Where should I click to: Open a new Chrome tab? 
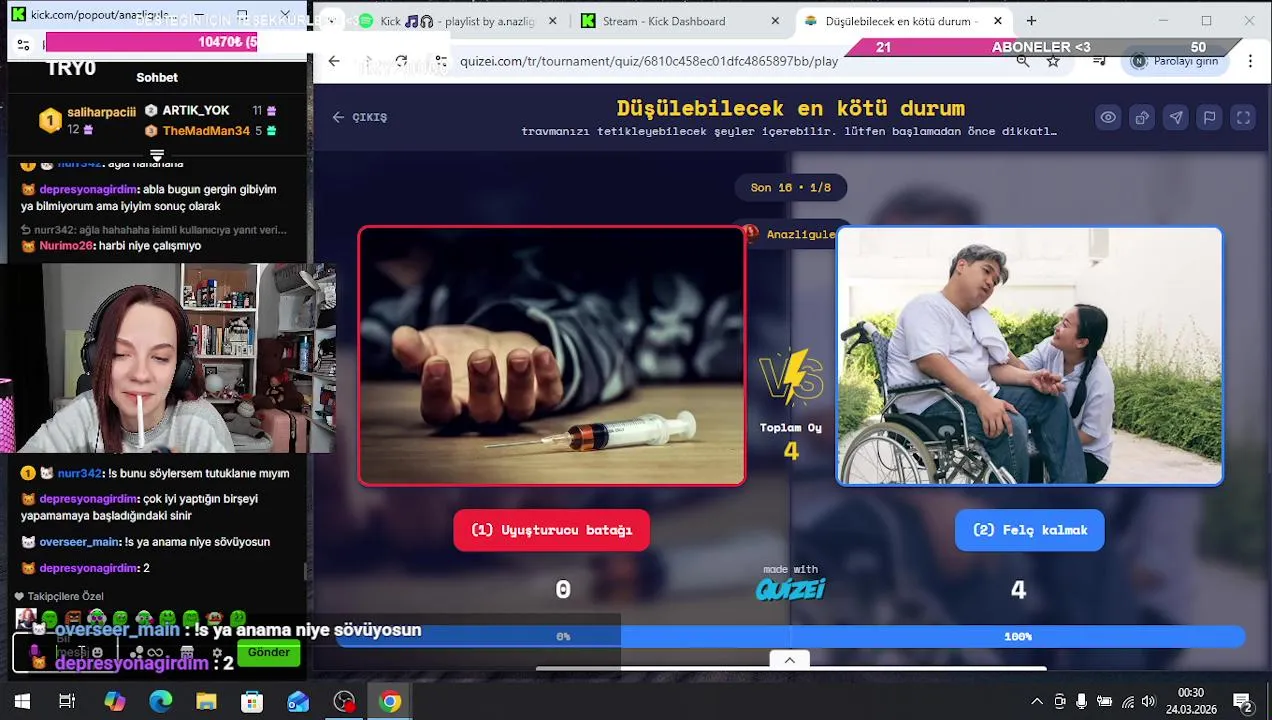1031,21
